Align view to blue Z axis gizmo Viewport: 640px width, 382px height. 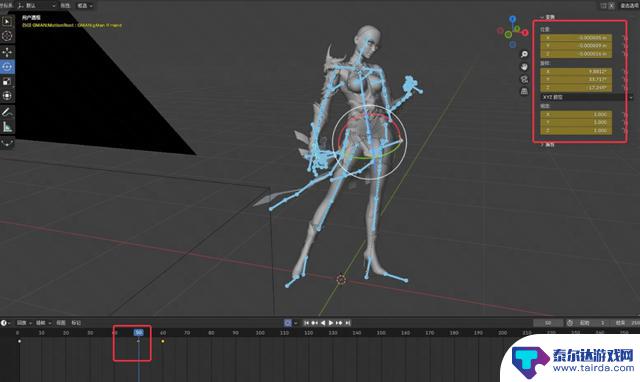coord(512,19)
